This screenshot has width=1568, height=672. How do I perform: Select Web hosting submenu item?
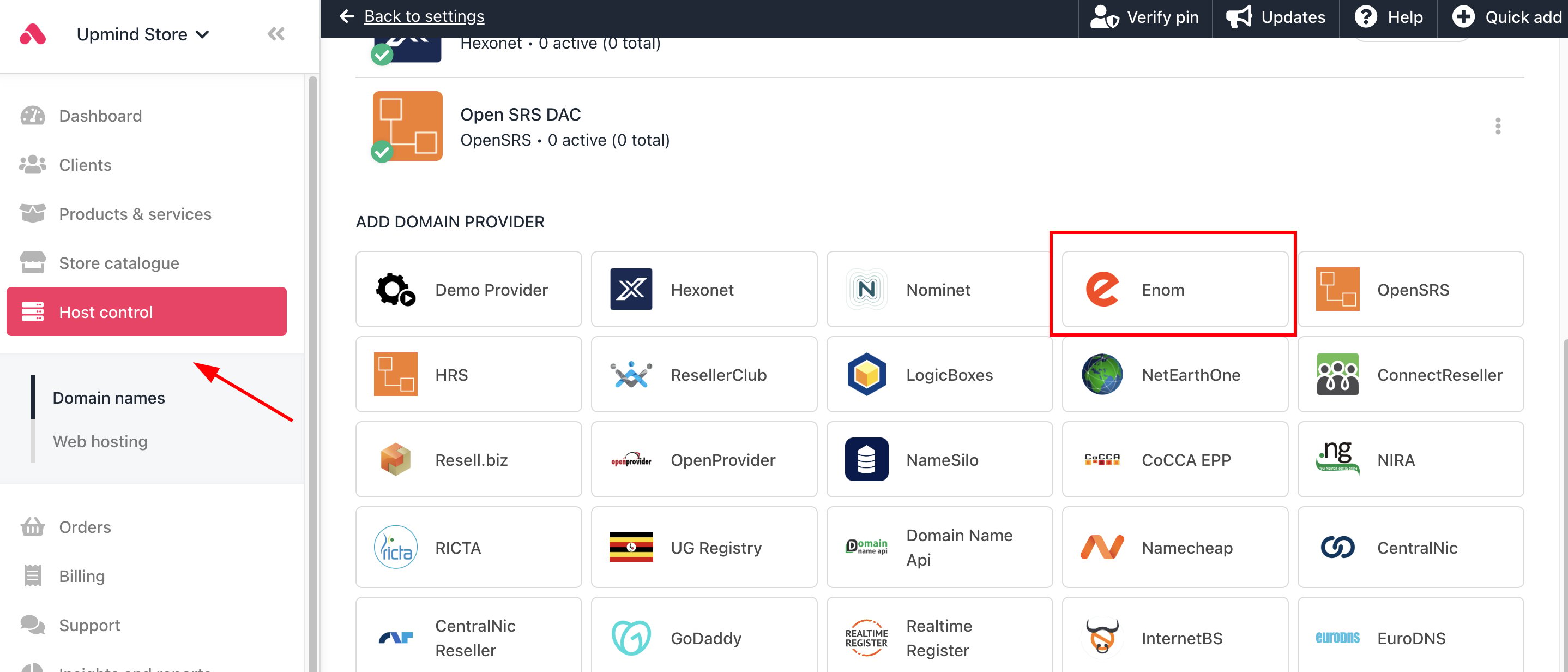tap(100, 441)
